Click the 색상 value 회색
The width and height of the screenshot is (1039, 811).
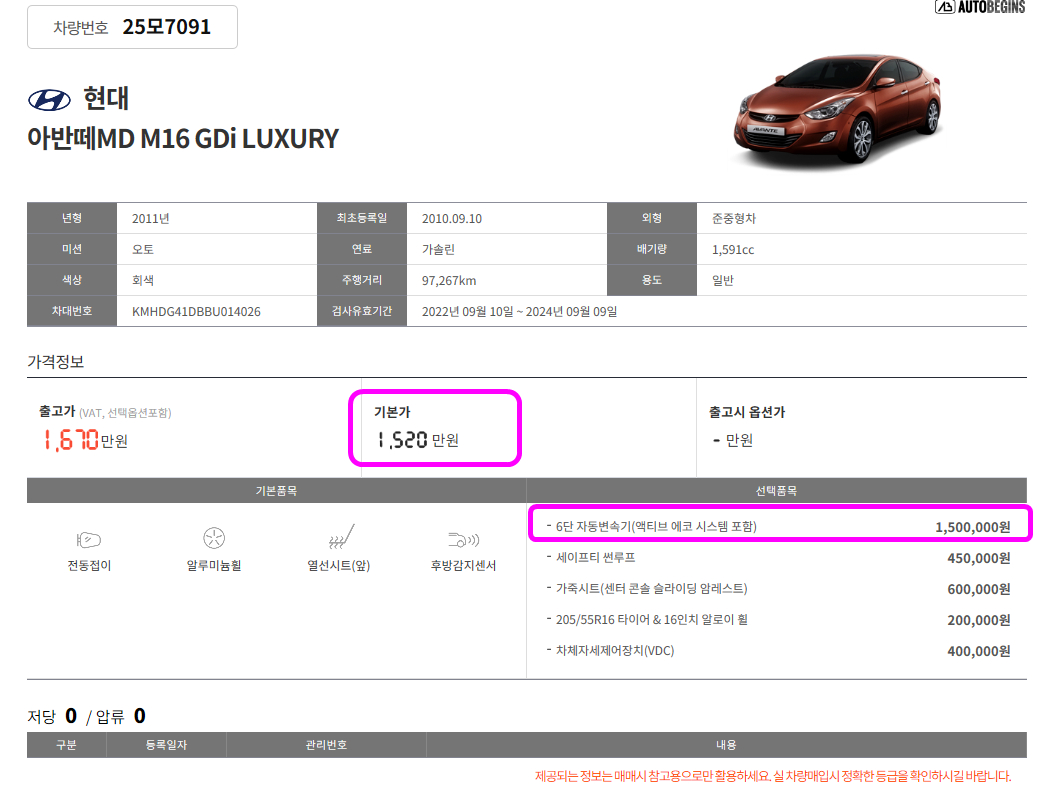[143, 281]
